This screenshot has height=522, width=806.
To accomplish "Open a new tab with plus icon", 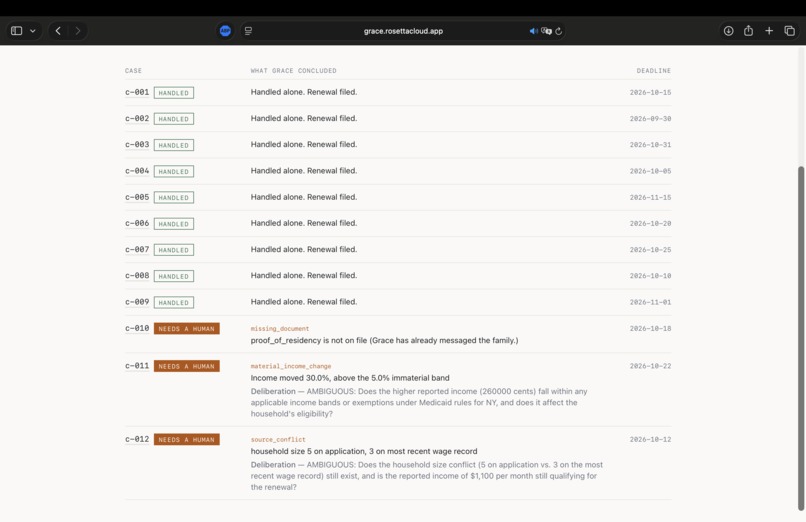I will (x=769, y=31).
